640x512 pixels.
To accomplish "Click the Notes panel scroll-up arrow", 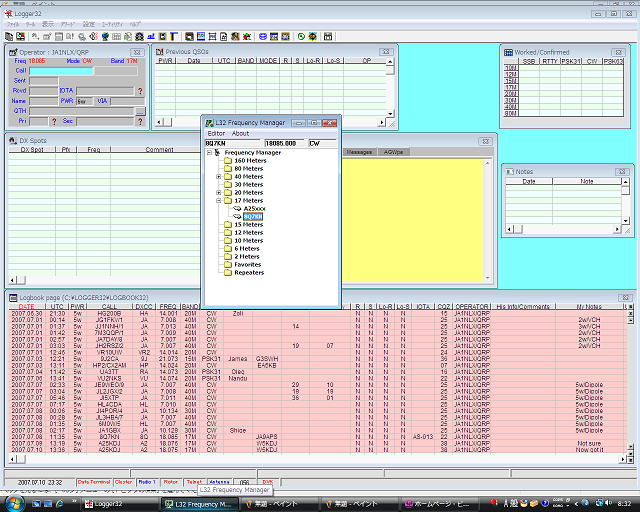I will click(x=625, y=182).
